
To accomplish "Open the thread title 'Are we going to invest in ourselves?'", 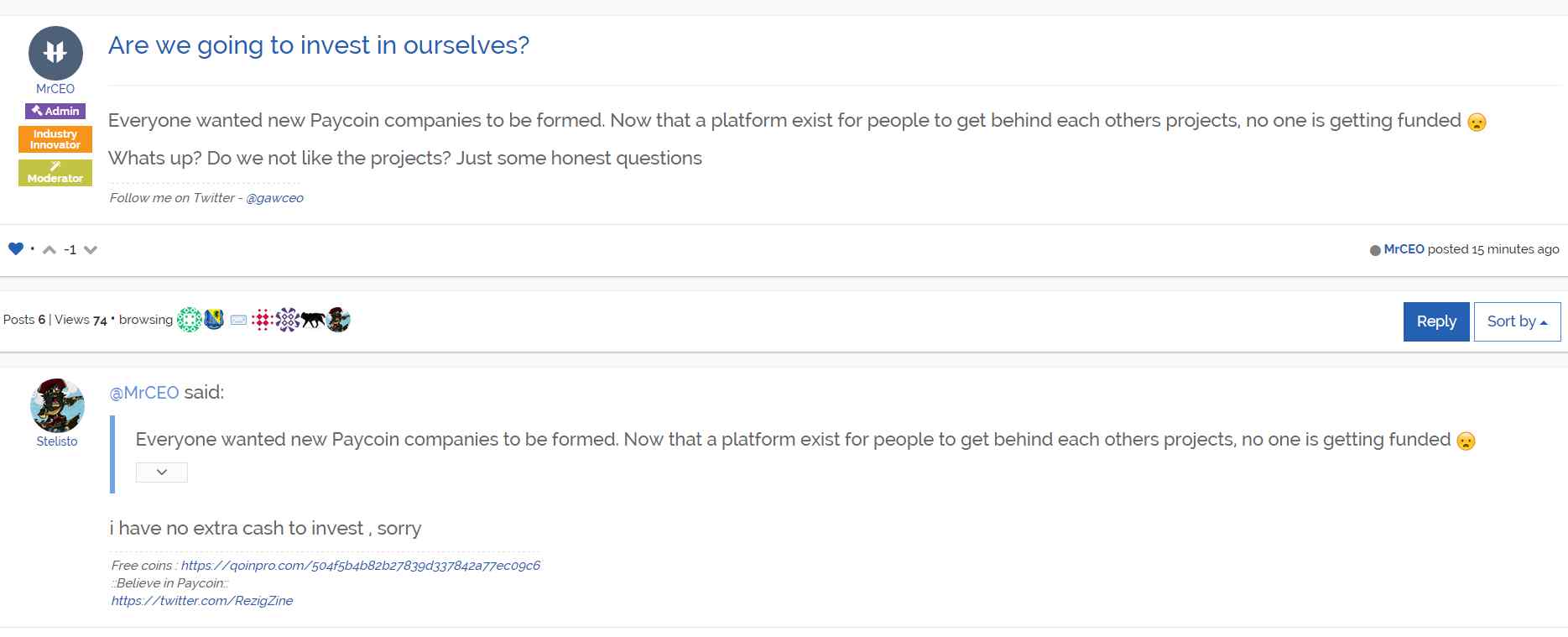I will coord(319,44).
